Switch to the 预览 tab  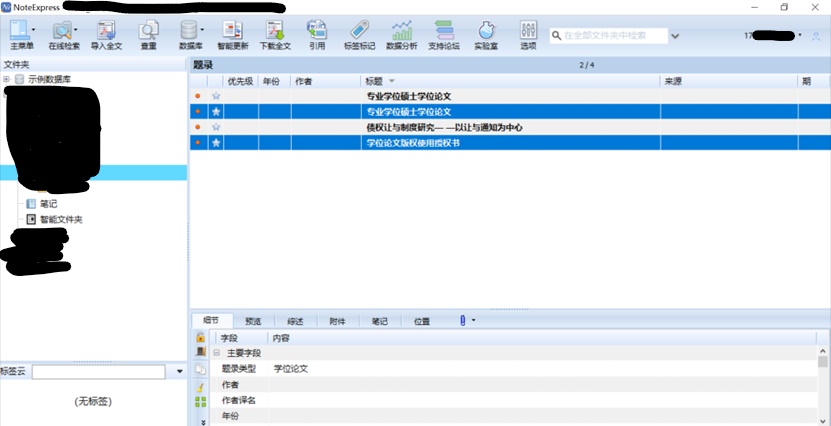(252, 321)
